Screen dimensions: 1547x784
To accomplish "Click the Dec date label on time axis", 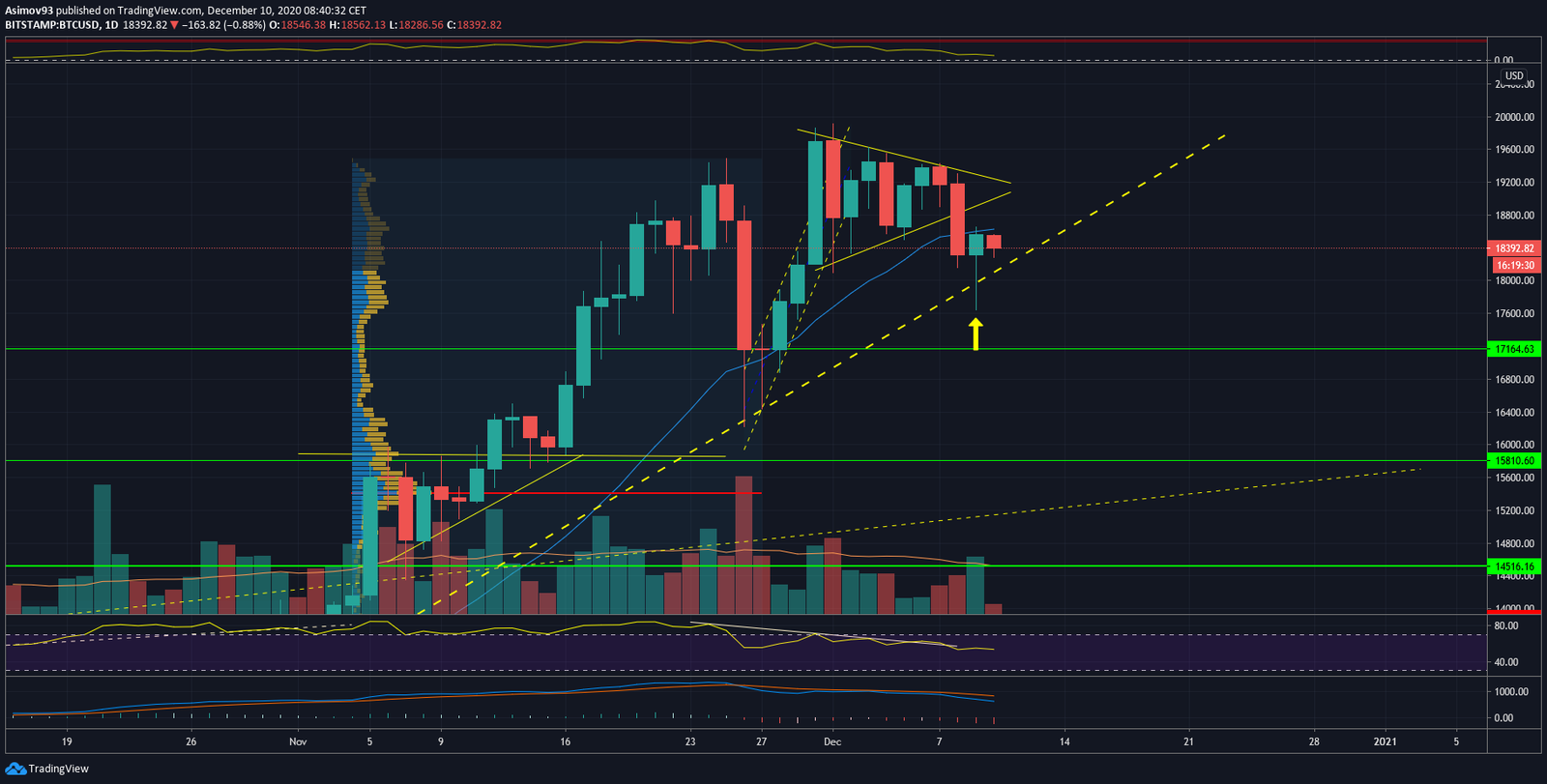I will (832, 742).
